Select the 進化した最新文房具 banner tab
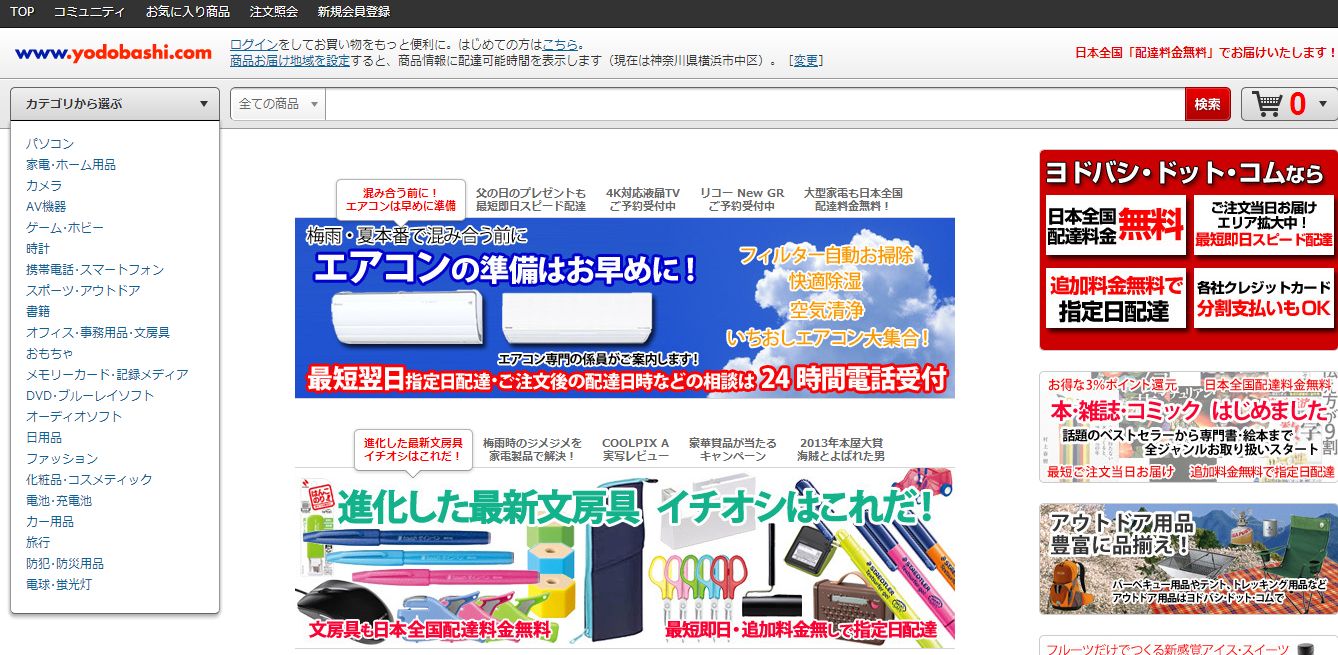 click(x=413, y=449)
